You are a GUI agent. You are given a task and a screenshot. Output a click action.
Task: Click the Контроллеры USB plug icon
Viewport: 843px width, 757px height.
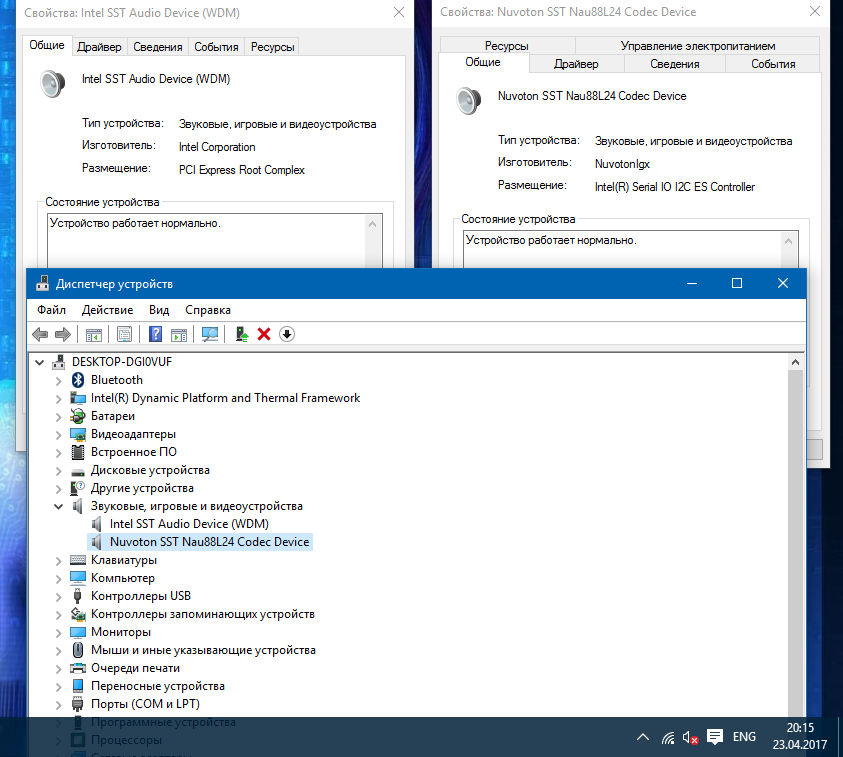click(78, 596)
